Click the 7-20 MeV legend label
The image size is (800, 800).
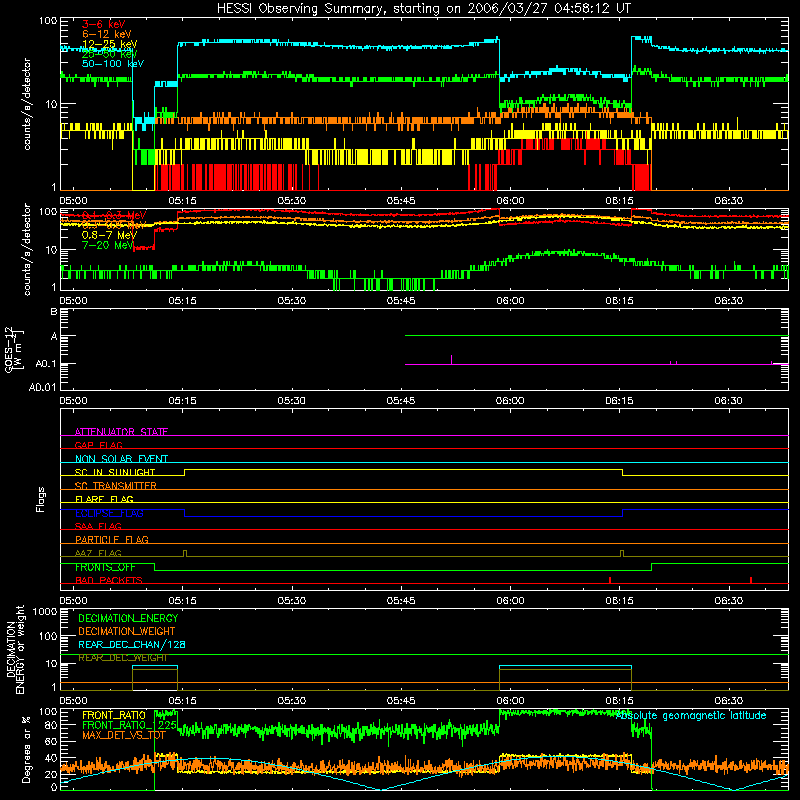(107, 245)
